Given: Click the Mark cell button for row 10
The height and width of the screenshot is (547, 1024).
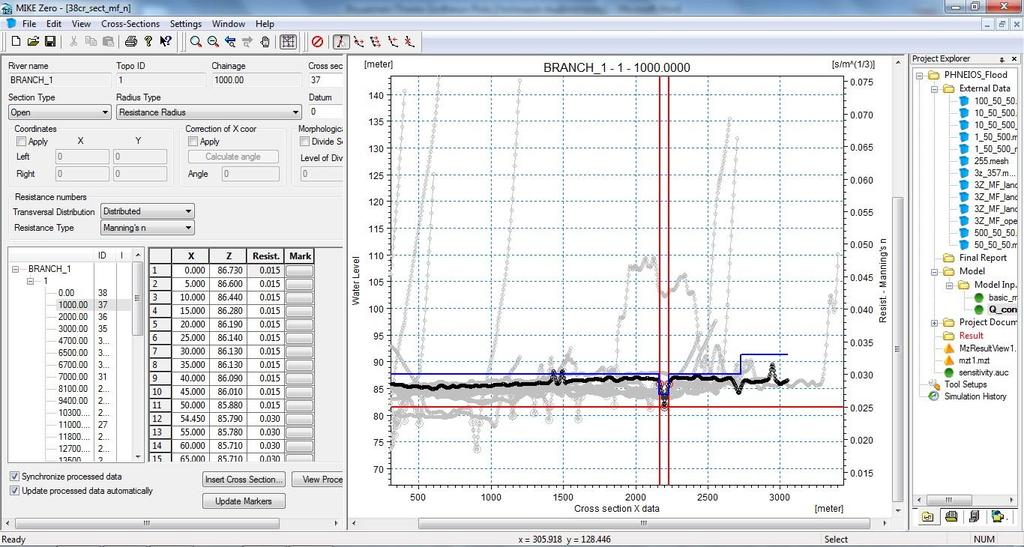Looking at the screenshot, I should (300, 392).
